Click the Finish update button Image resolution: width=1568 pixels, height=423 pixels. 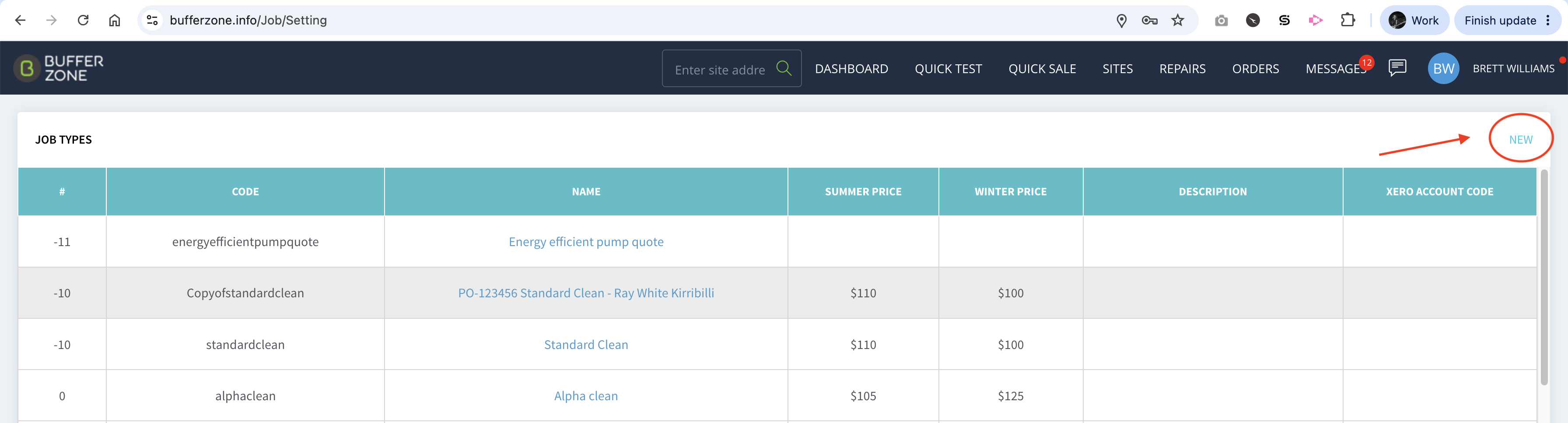[1500, 20]
